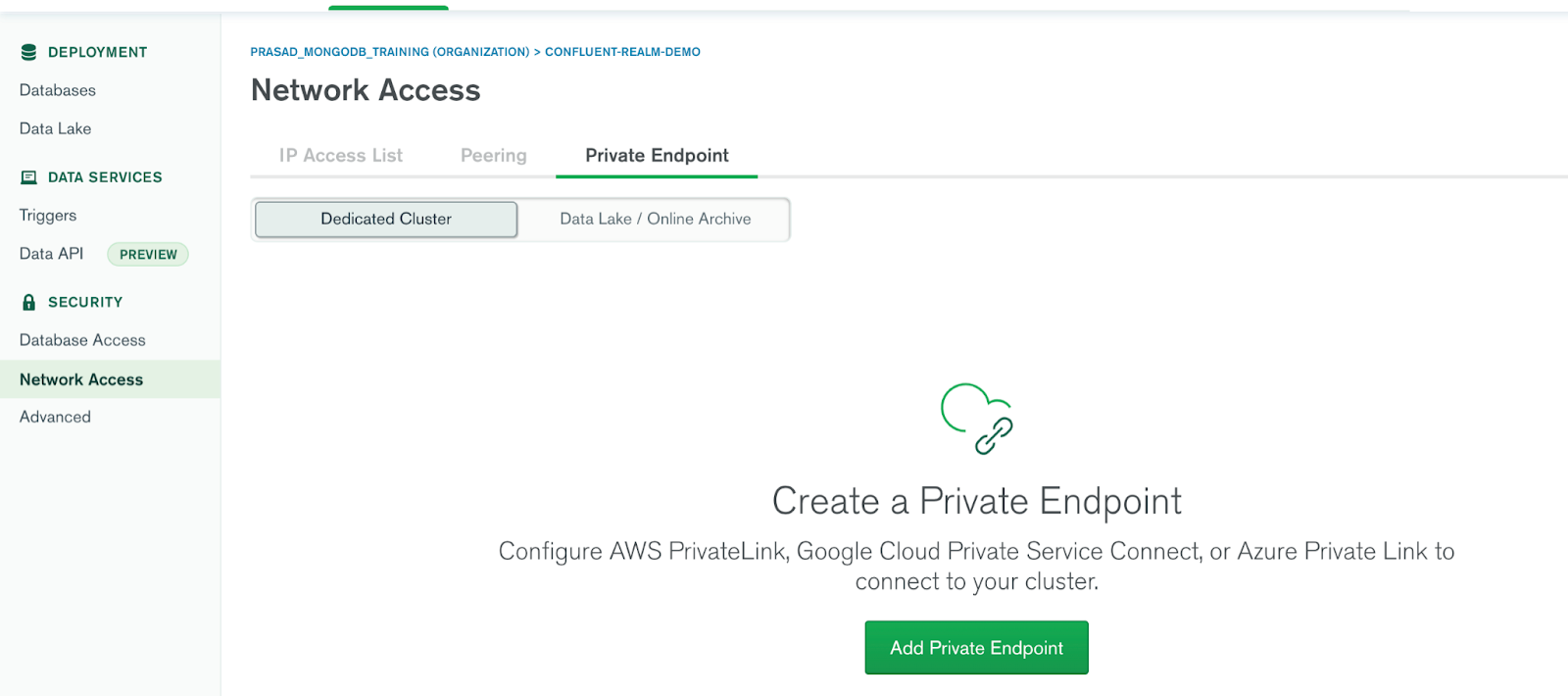Open the IP Access List tab

(340, 156)
